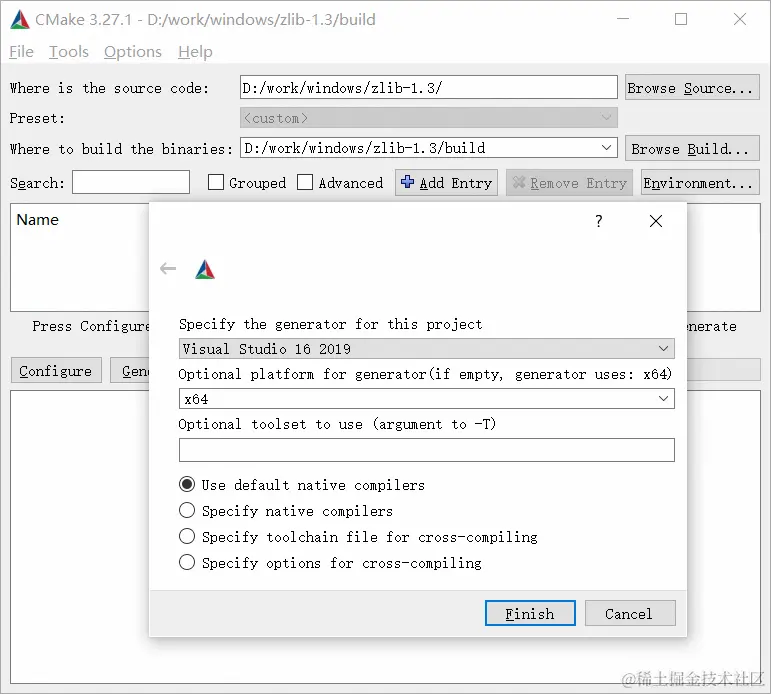The height and width of the screenshot is (694, 771).
Task: Click the optional toolset input field
Action: pos(426,450)
